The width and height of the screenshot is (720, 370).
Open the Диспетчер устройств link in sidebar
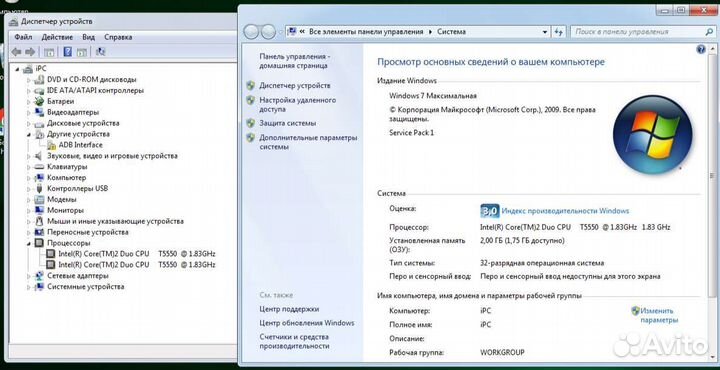click(x=294, y=85)
